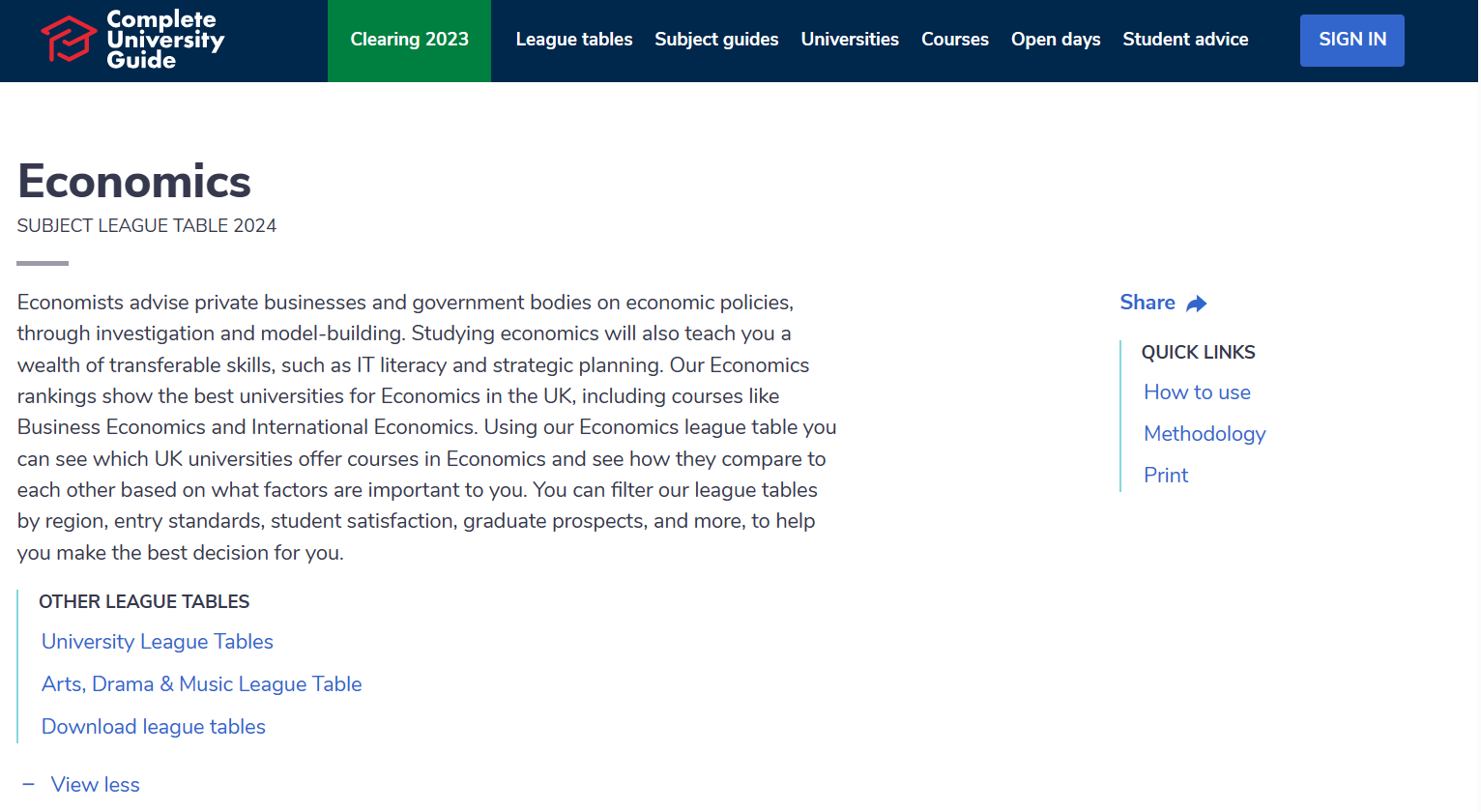1481x812 pixels.
Task: Open the How to use quick link
Action: click(1197, 392)
